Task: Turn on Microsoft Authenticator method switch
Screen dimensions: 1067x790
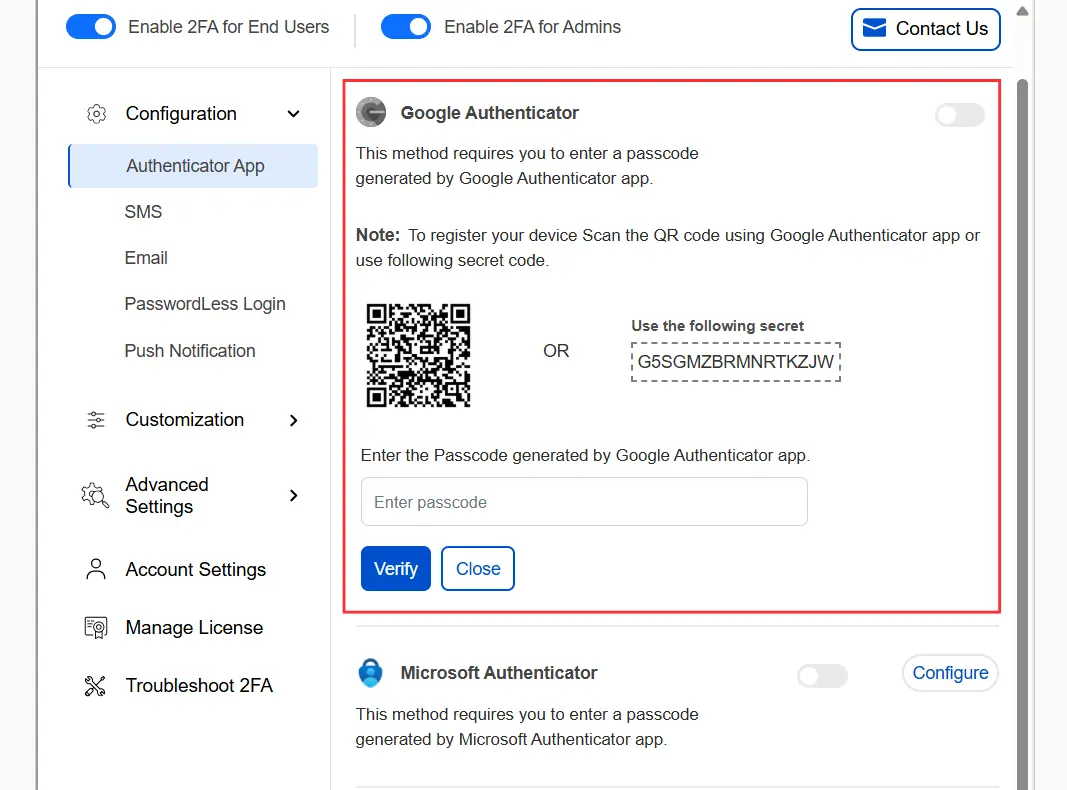Action: (823, 676)
